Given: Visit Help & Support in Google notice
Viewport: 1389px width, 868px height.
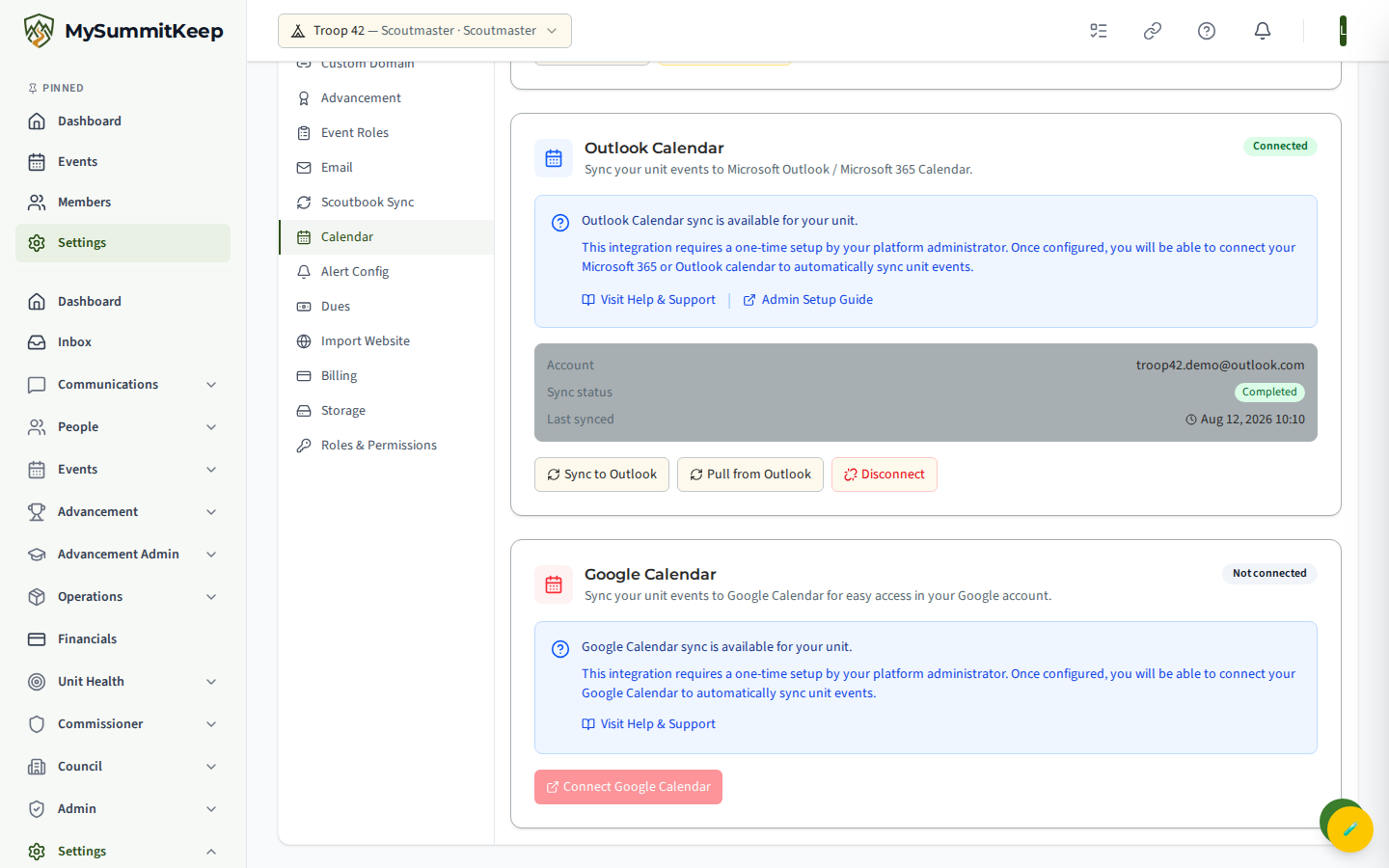Looking at the screenshot, I should coord(649,724).
